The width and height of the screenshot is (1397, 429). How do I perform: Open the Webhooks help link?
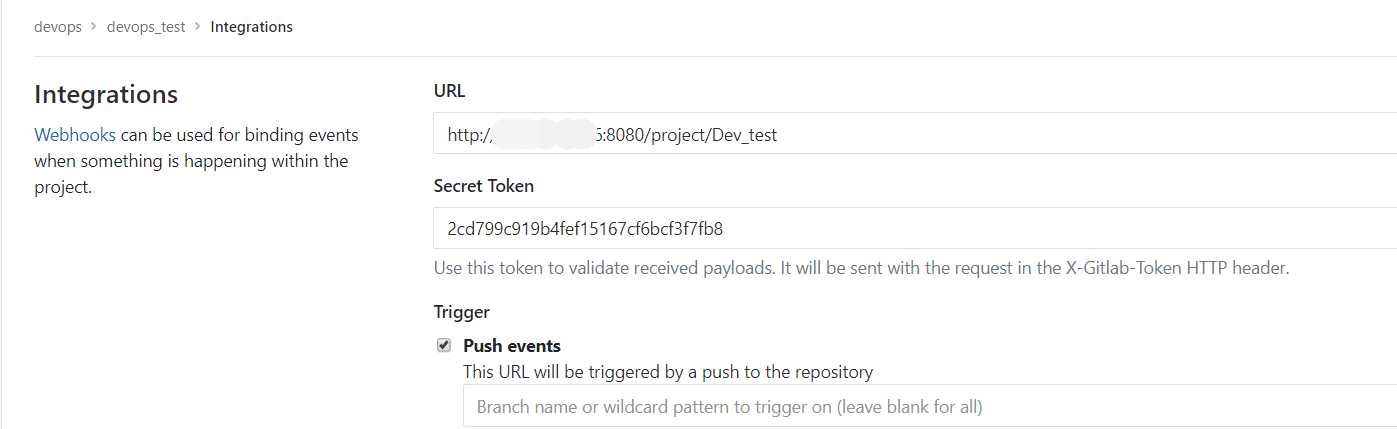pos(75,134)
